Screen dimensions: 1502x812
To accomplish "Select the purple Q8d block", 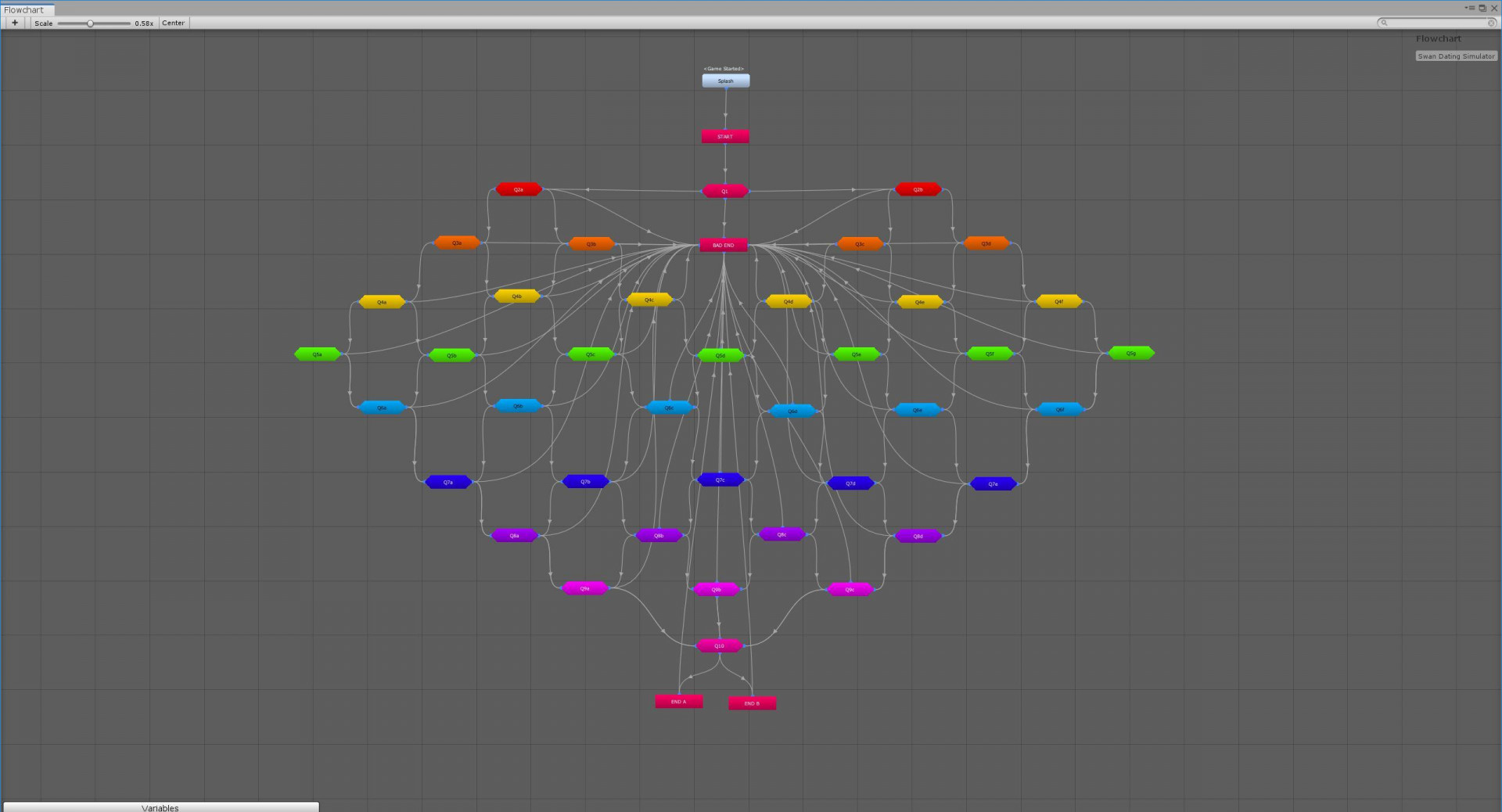I will coord(918,537).
